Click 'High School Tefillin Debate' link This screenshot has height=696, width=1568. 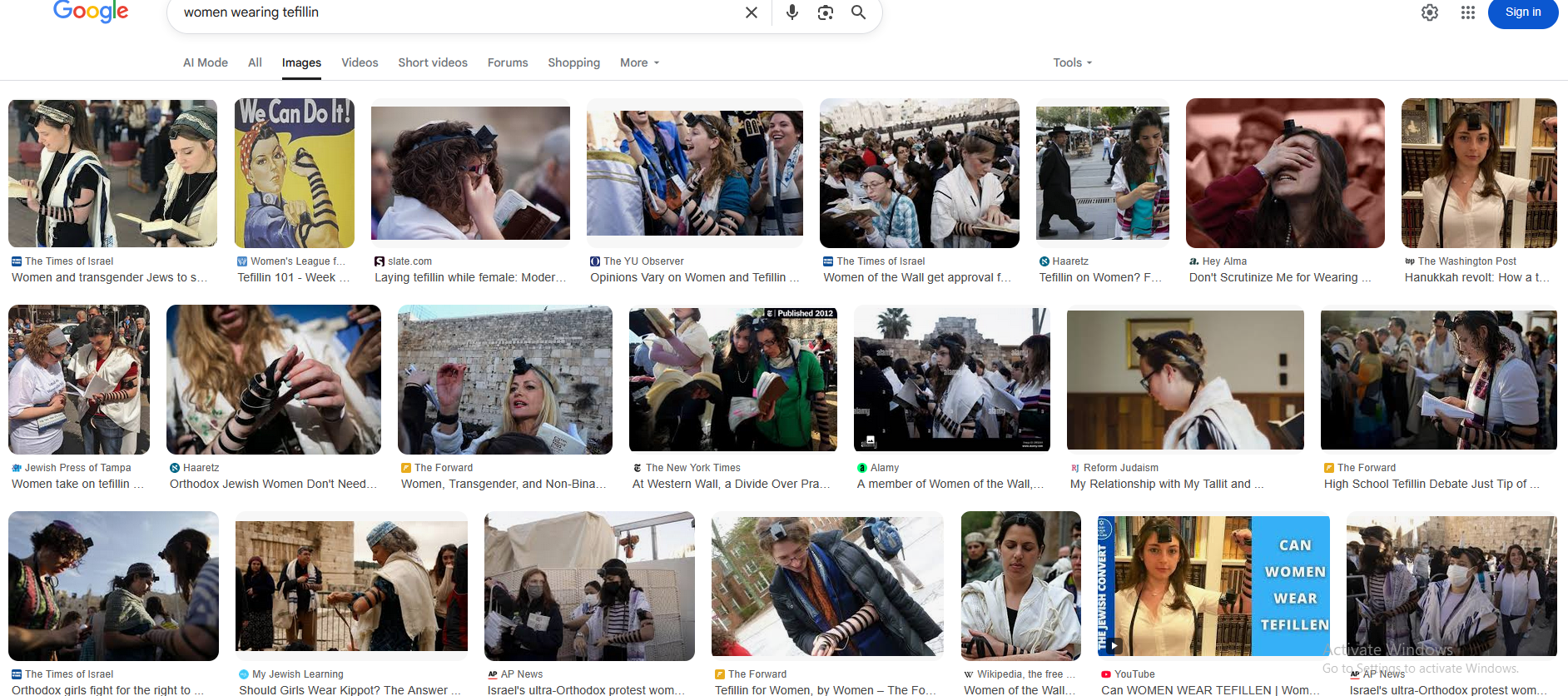[x=1432, y=484]
